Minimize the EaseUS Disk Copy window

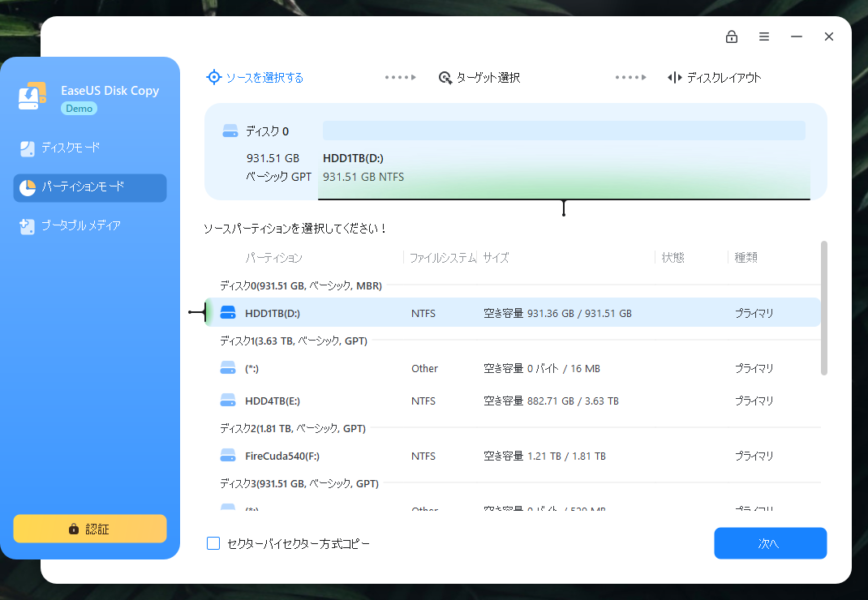pyautogui.click(x=797, y=37)
